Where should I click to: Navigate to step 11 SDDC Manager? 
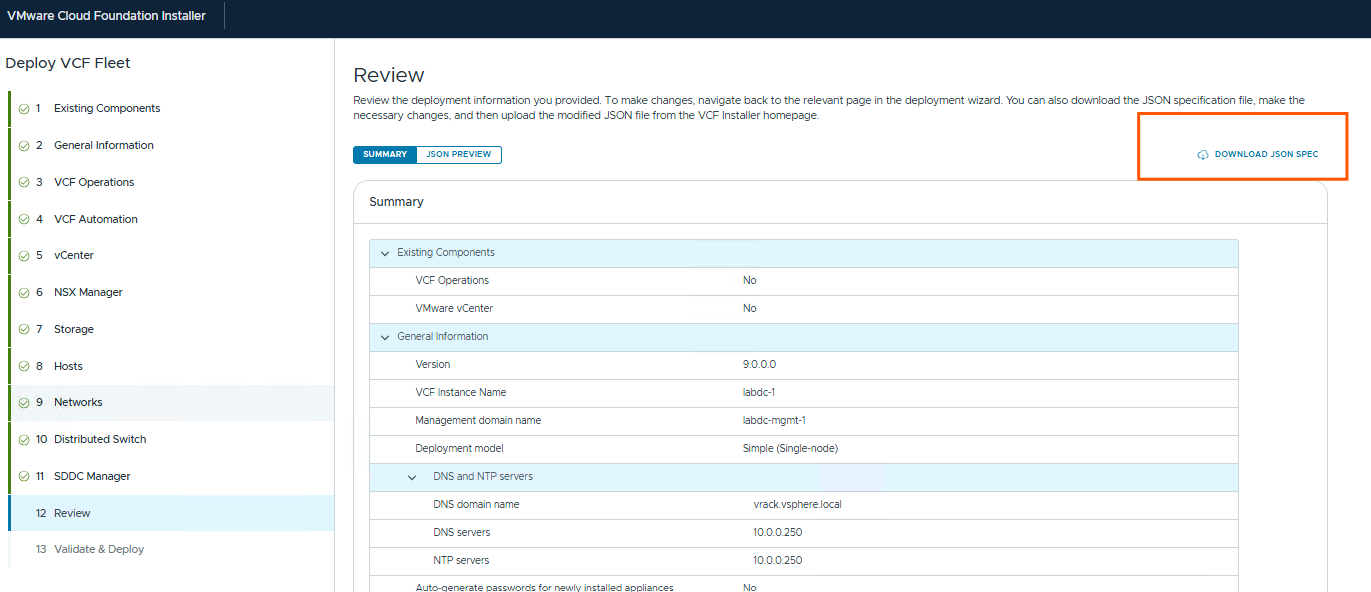(171, 476)
